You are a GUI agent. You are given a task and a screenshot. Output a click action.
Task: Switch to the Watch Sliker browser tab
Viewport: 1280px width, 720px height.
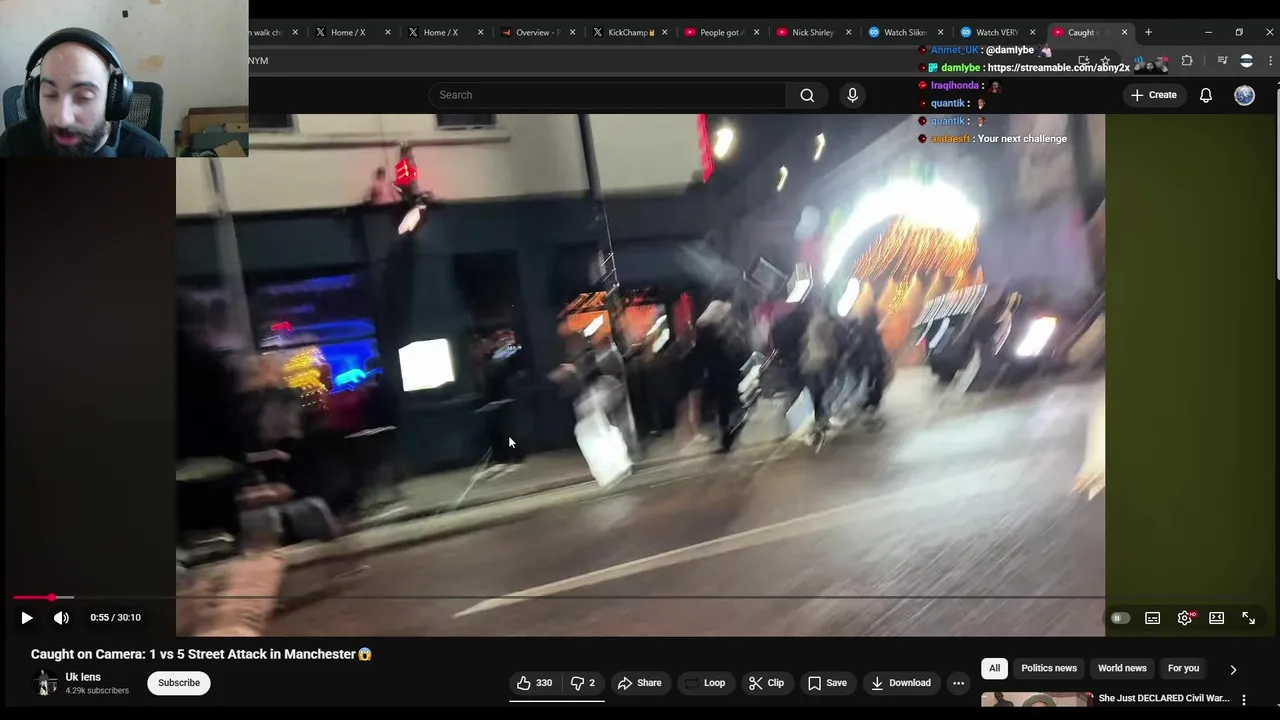(904, 32)
